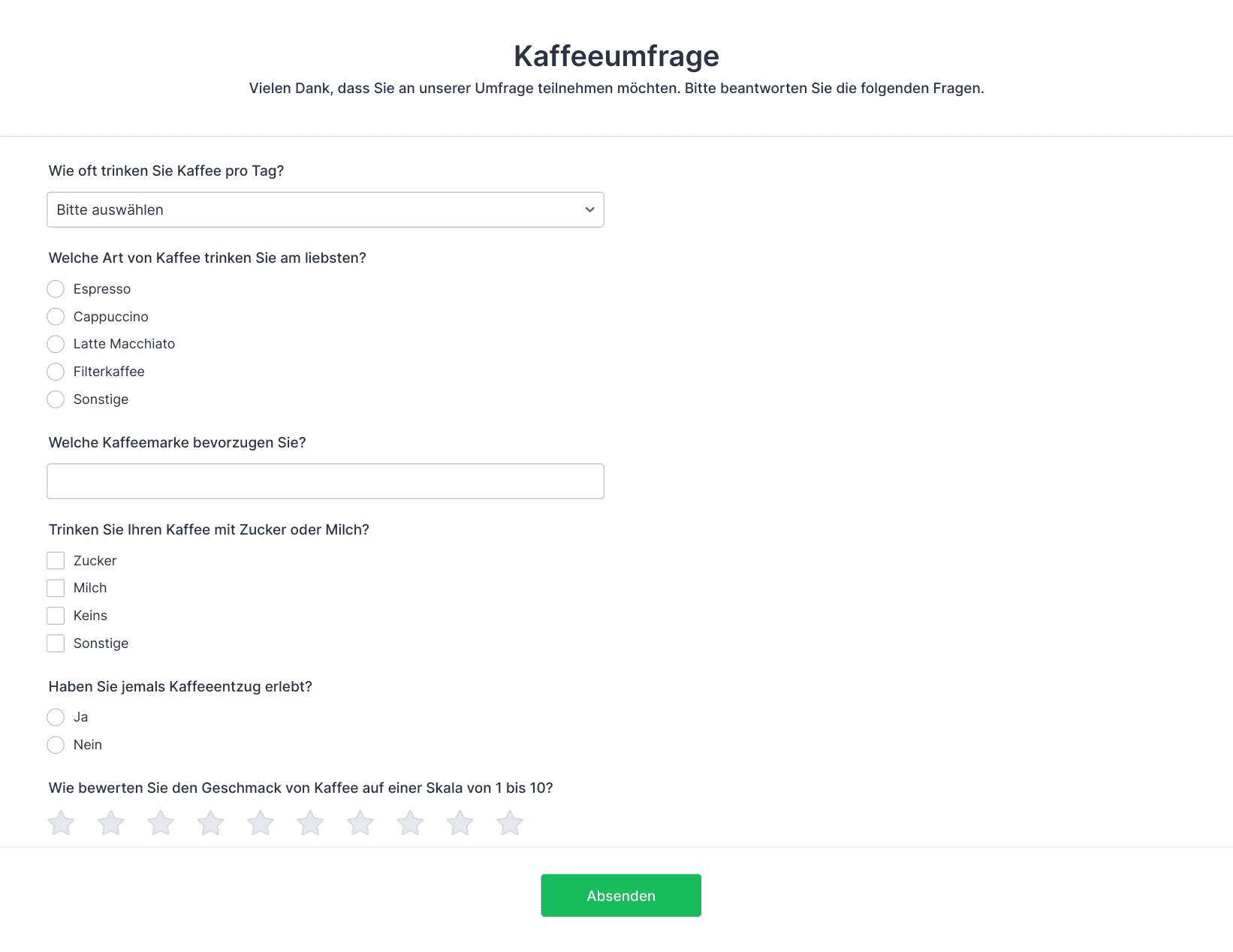The width and height of the screenshot is (1233, 952).
Task: Click the first rating star
Action: (61, 823)
